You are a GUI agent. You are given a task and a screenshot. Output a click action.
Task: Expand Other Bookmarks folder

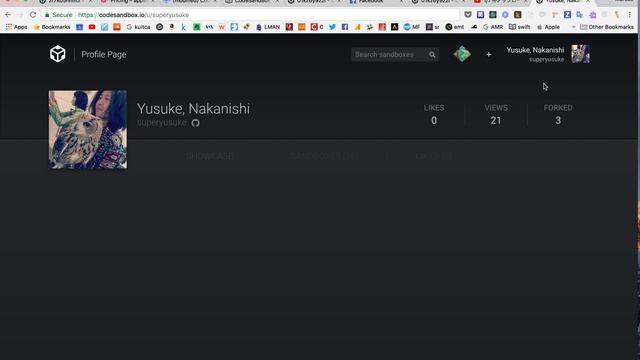tap(607, 27)
